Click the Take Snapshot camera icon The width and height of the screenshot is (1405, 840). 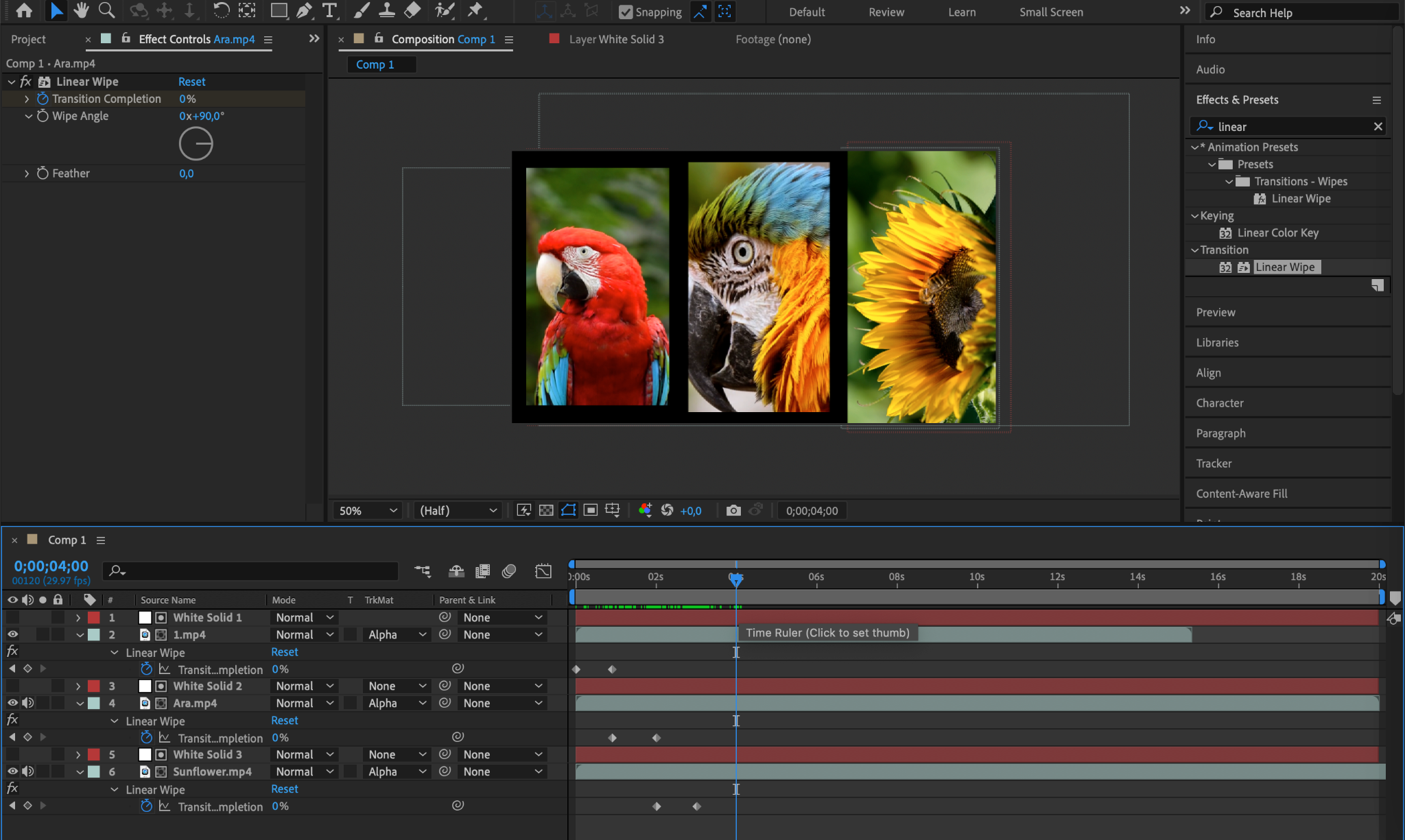(733, 510)
